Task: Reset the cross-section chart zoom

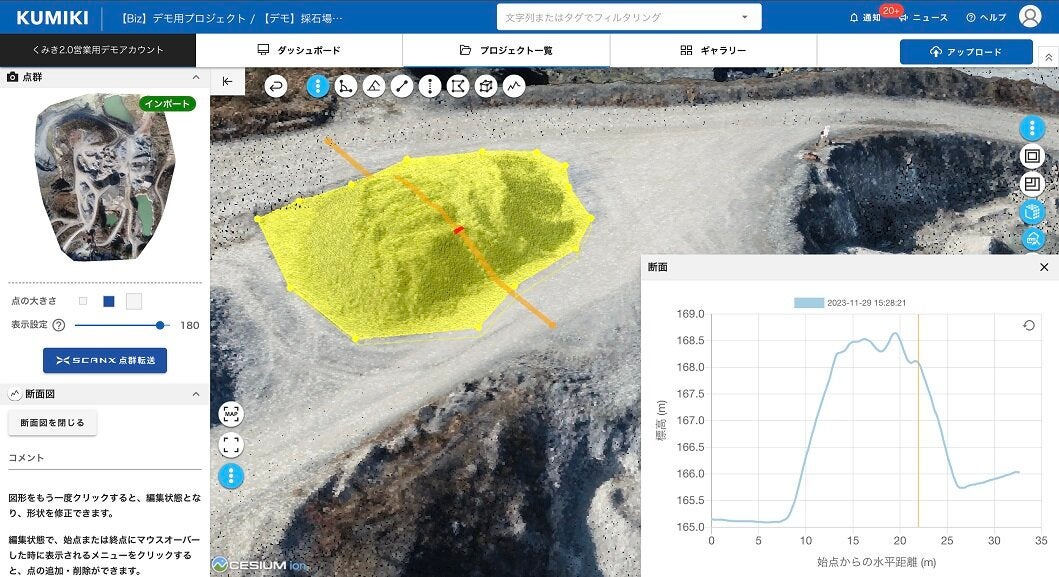Action: (1029, 325)
